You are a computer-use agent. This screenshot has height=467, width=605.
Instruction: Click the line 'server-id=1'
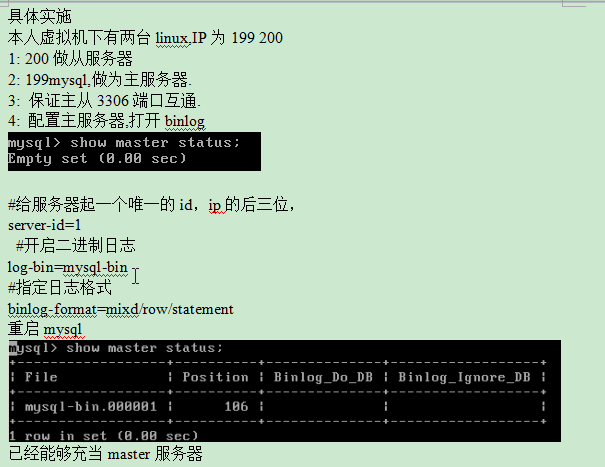pos(44,225)
